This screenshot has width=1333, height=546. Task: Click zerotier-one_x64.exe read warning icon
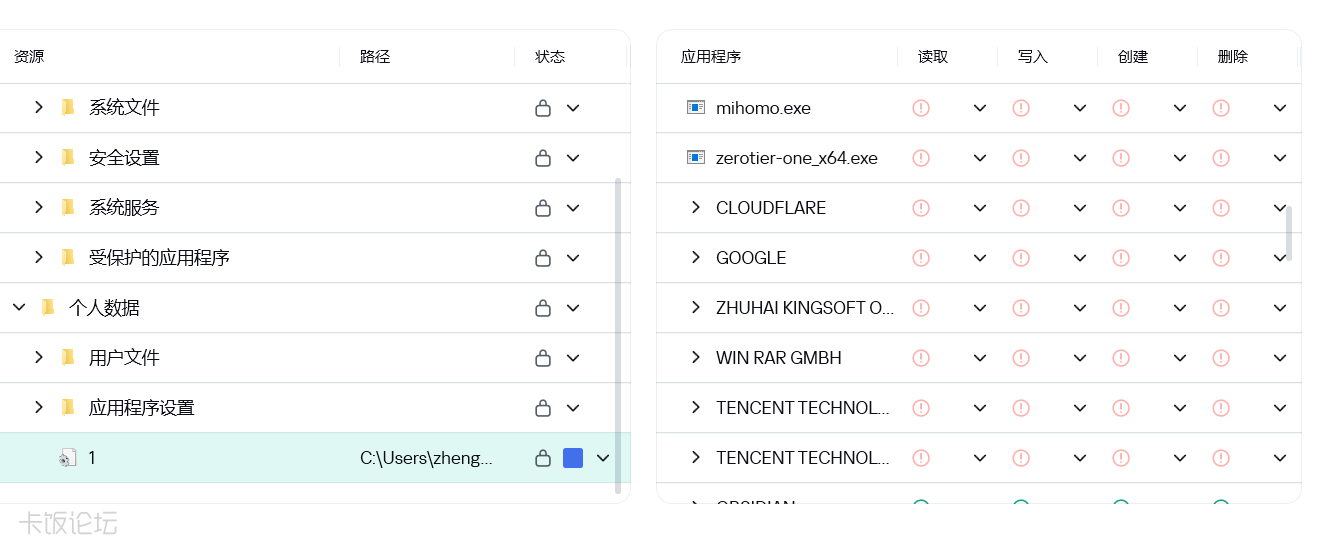pyautogui.click(x=921, y=158)
